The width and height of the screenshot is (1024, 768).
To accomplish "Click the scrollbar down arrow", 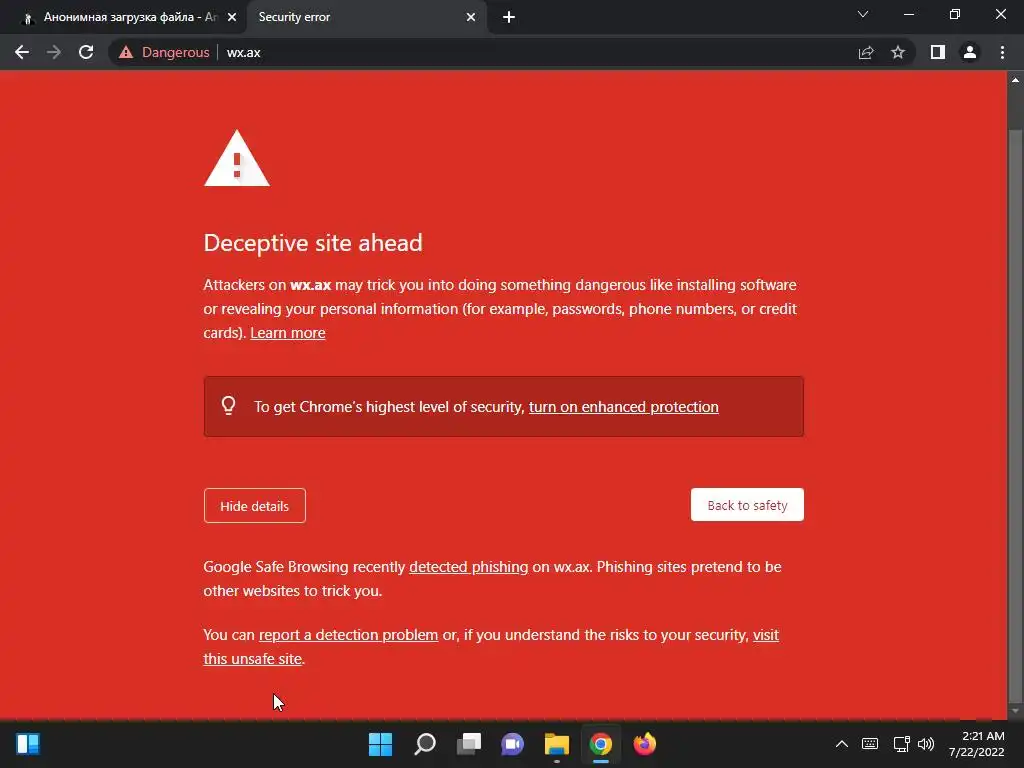I will pos(1015,711).
